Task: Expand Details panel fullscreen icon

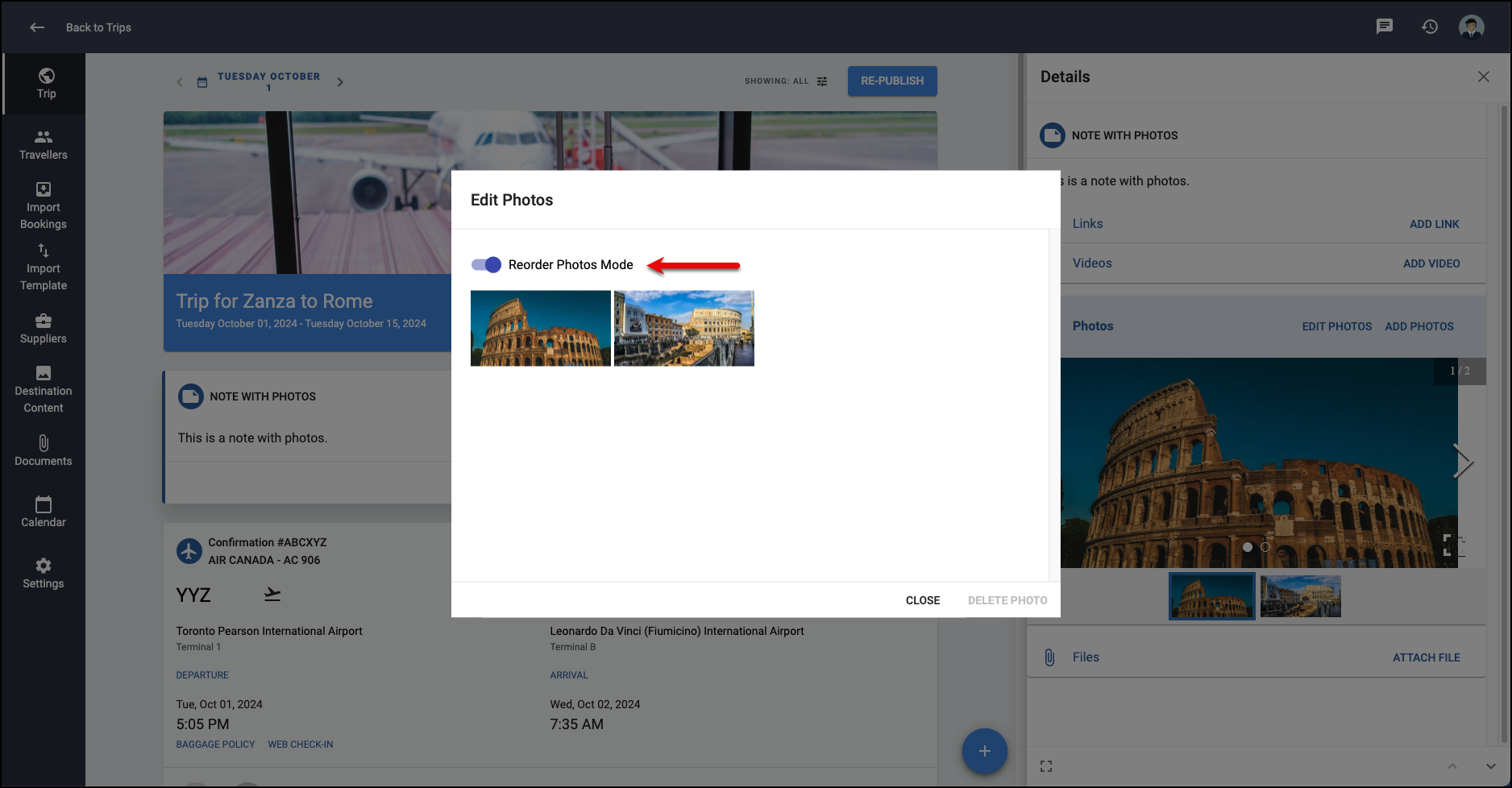Action: (1046, 766)
